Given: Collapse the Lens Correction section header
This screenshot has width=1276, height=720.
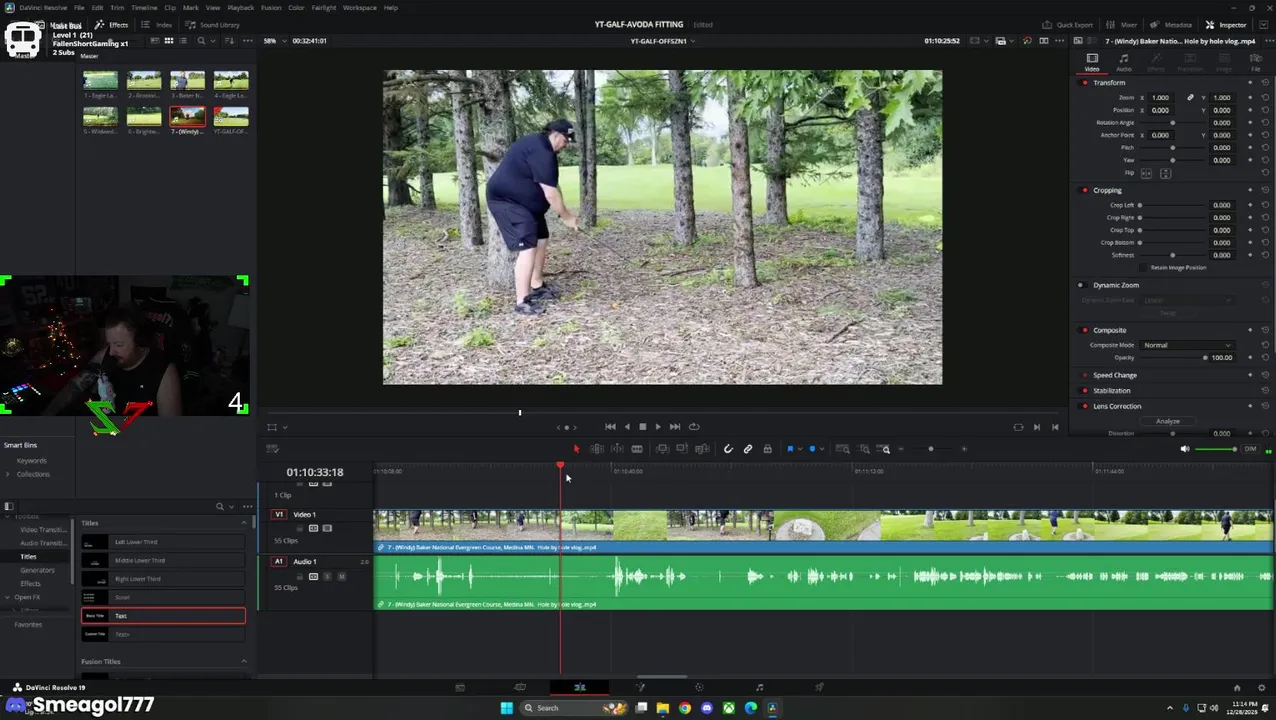Looking at the screenshot, I should coord(1117,406).
